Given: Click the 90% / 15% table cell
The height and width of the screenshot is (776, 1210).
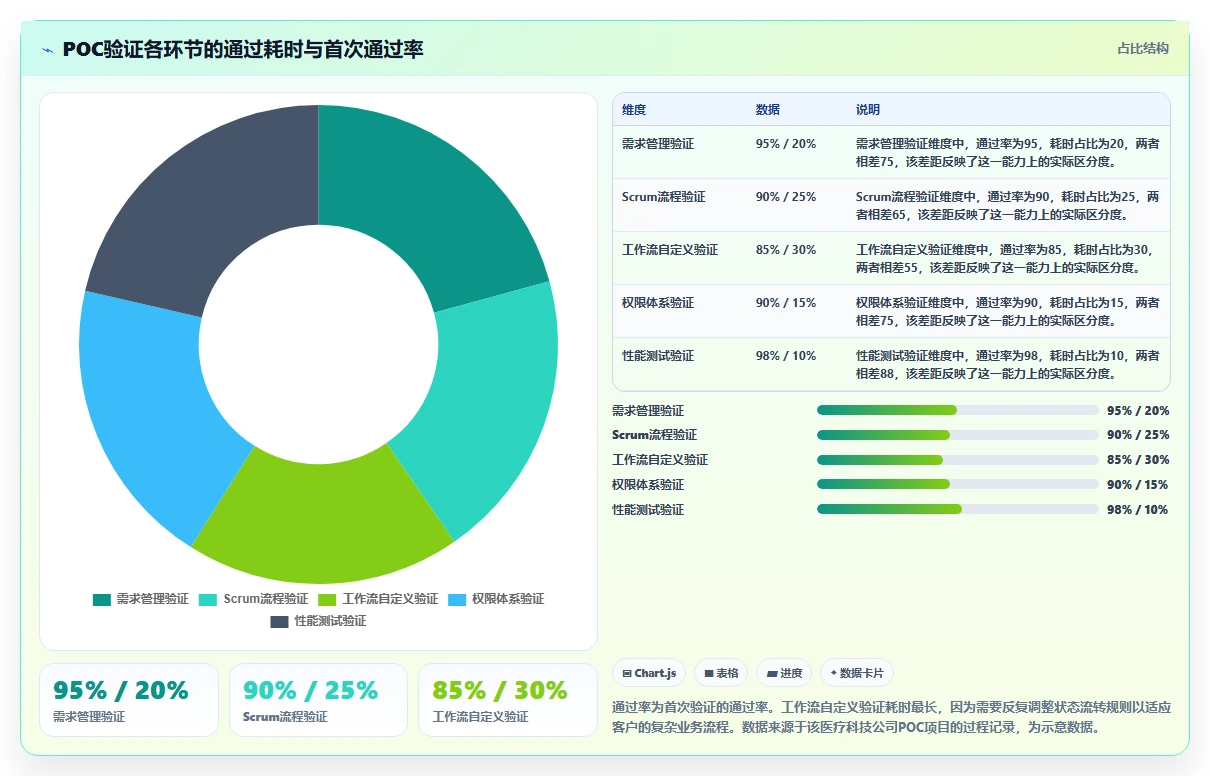Looking at the screenshot, I should click(x=786, y=303).
